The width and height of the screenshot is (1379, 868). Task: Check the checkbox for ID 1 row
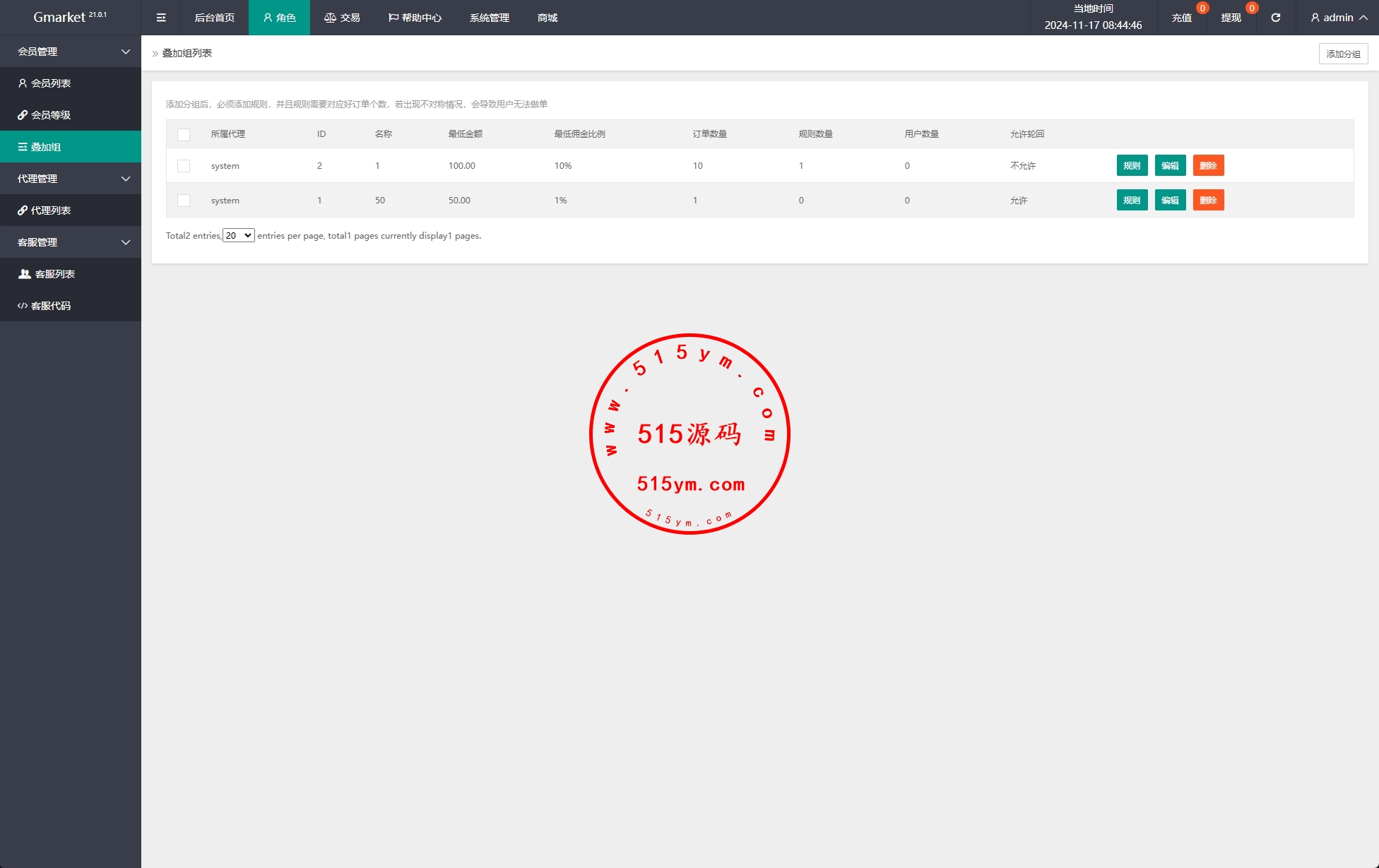pyautogui.click(x=184, y=201)
